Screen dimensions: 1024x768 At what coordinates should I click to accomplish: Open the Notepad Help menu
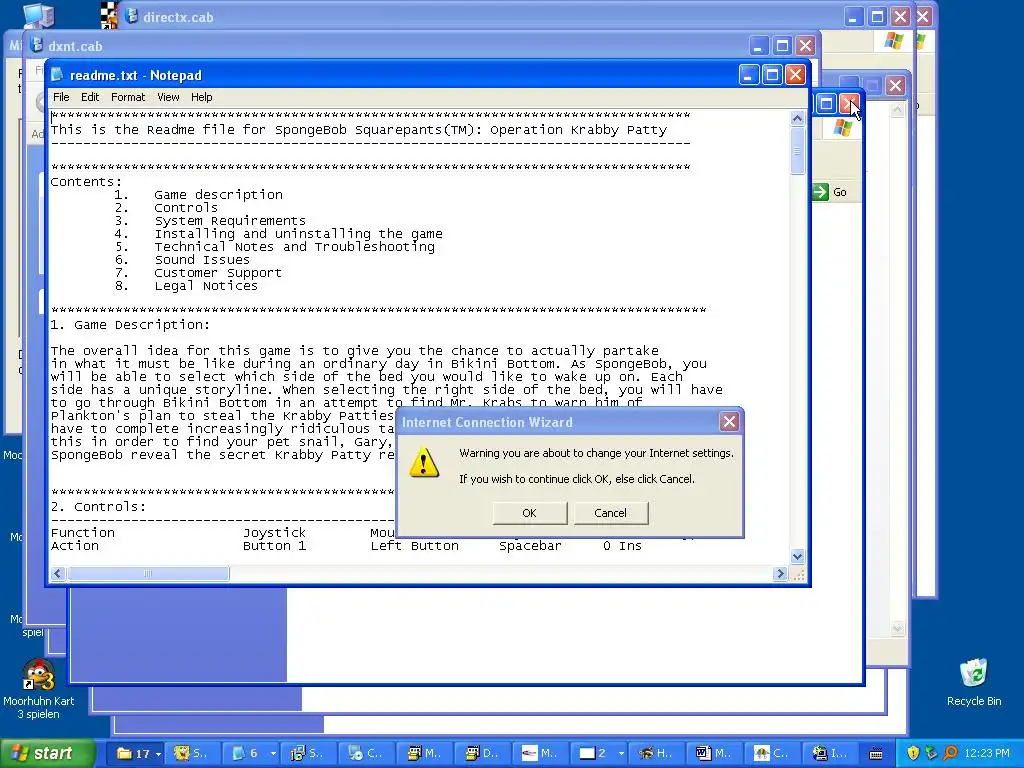point(202,97)
